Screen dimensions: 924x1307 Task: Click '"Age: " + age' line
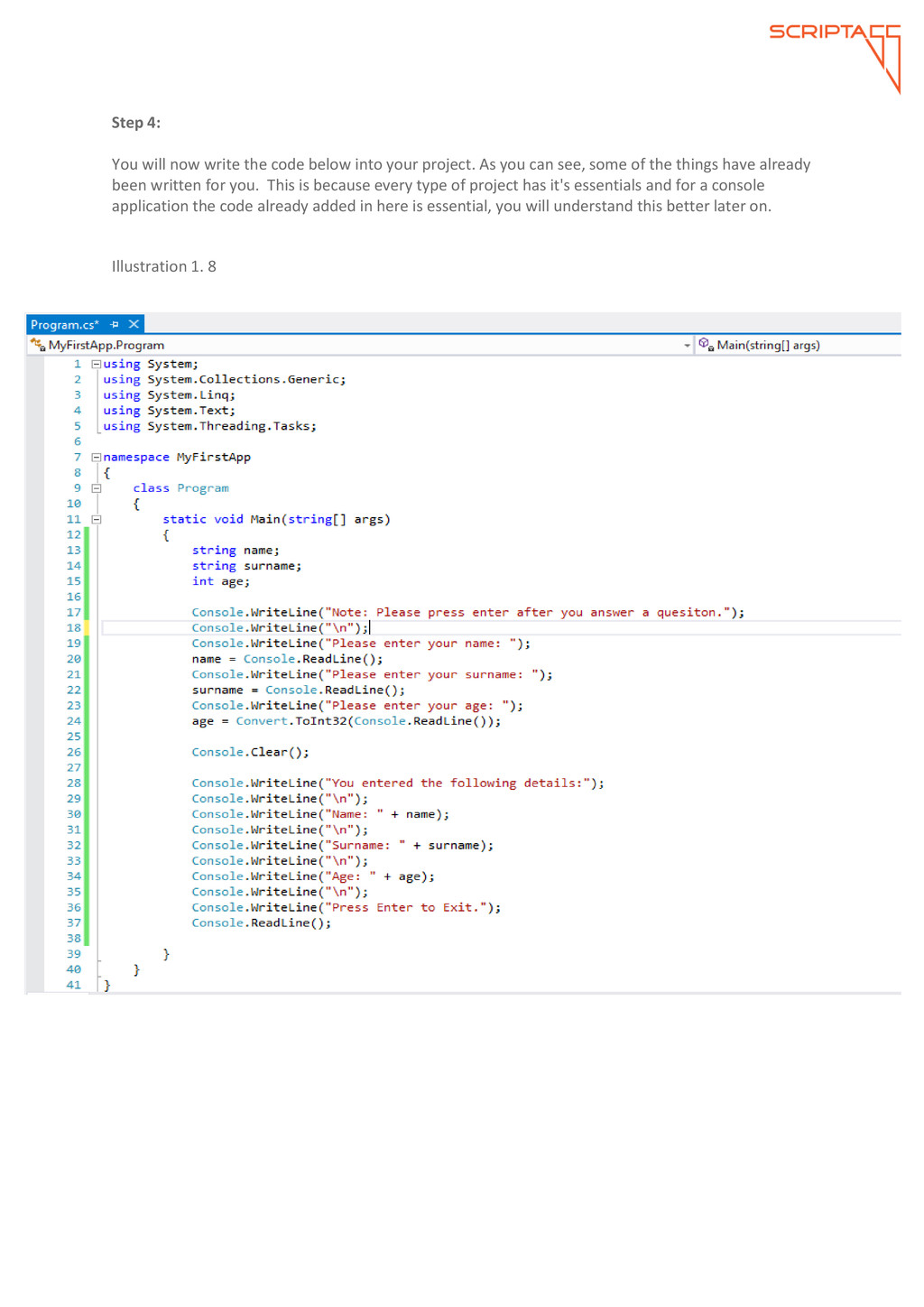(x=313, y=877)
